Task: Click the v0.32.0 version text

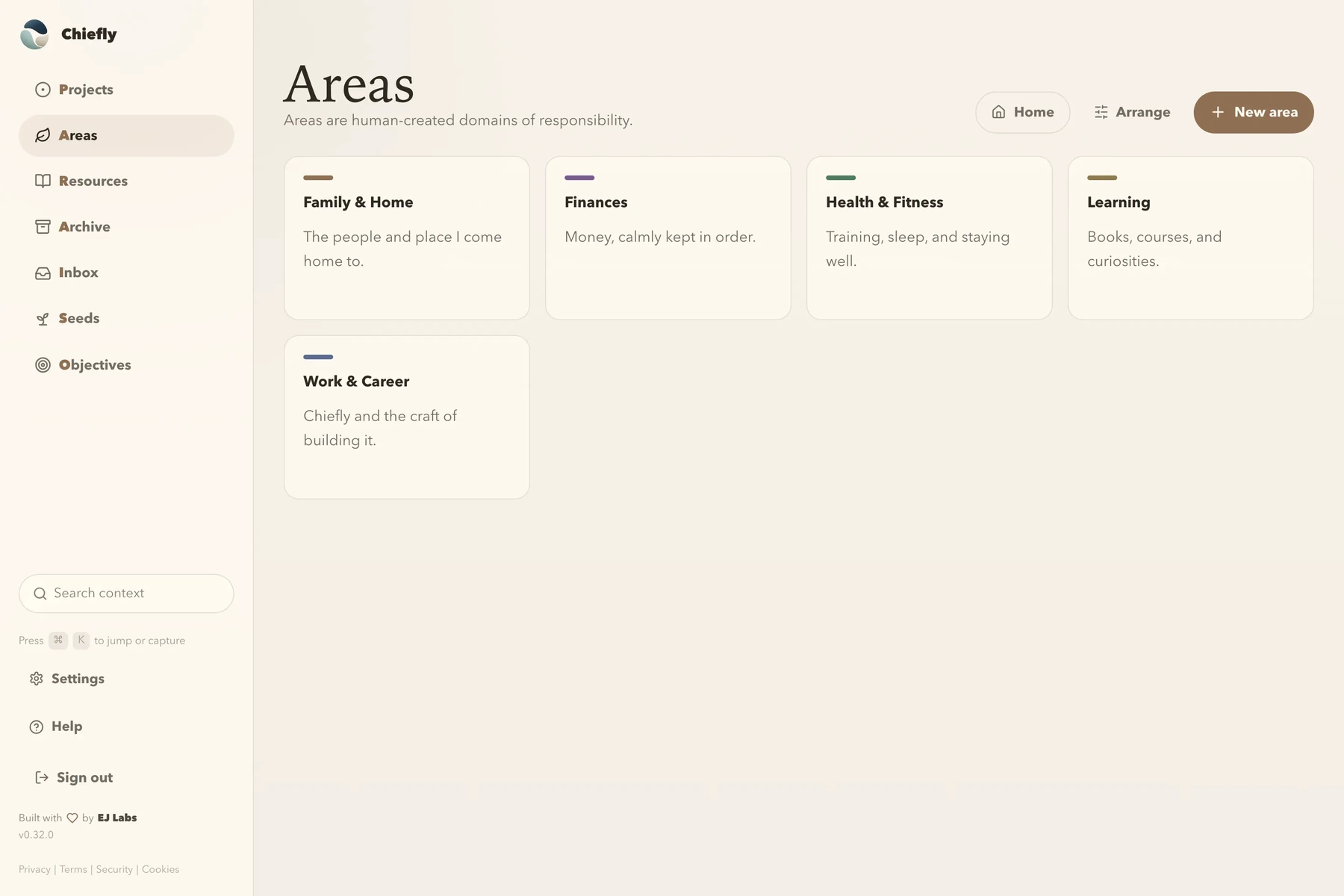Action: click(x=36, y=835)
